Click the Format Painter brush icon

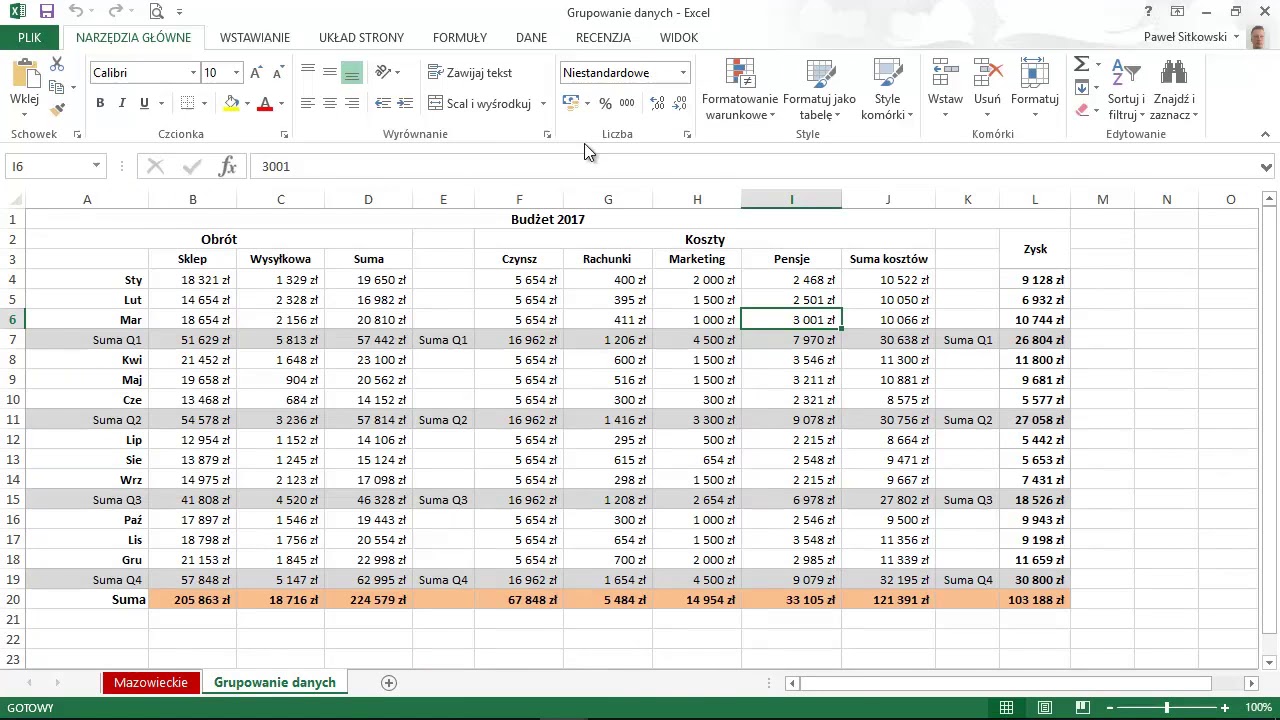pos(57,109)
